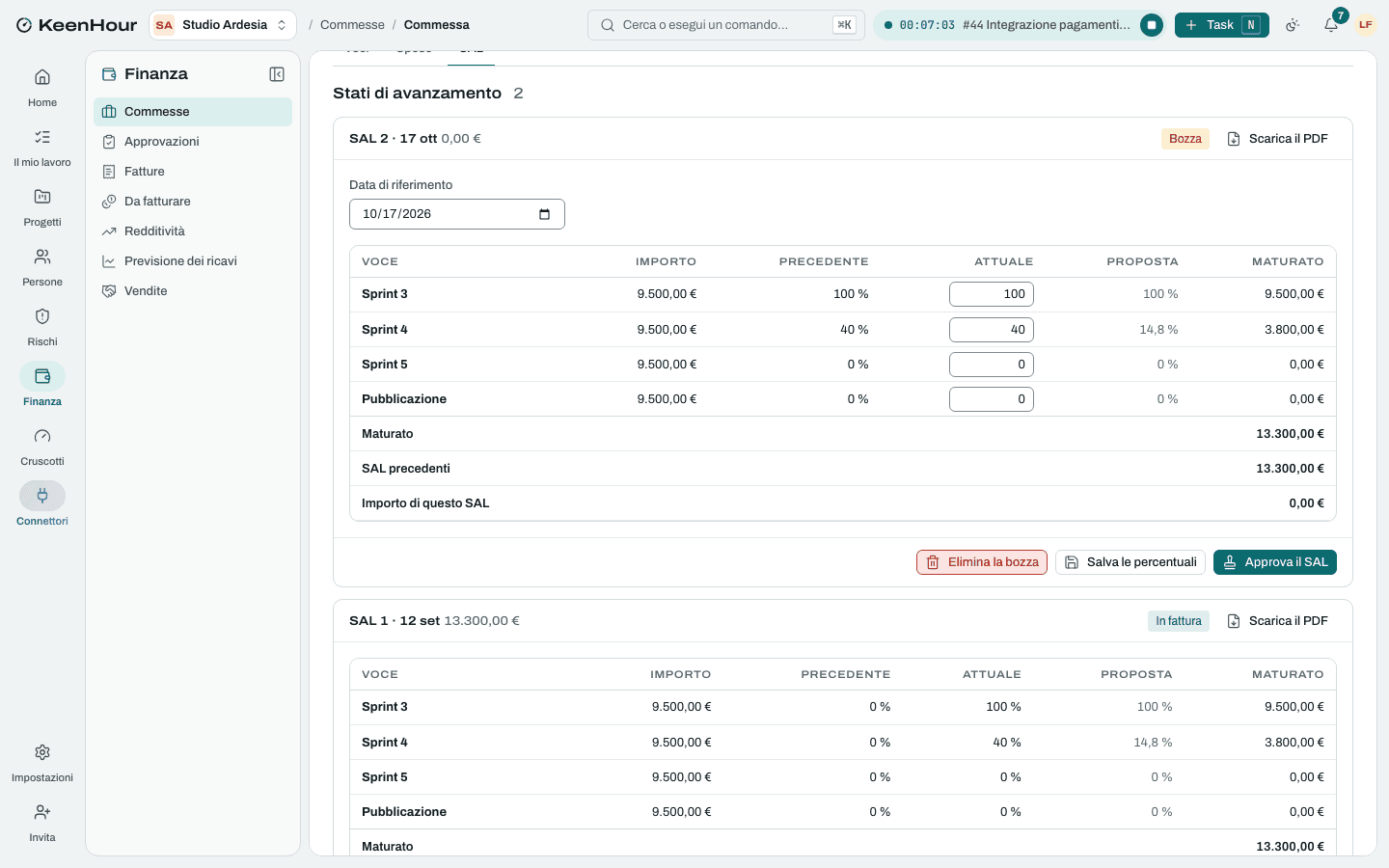Open the Connettori section

pyautogui.click(x=42, y=506)
